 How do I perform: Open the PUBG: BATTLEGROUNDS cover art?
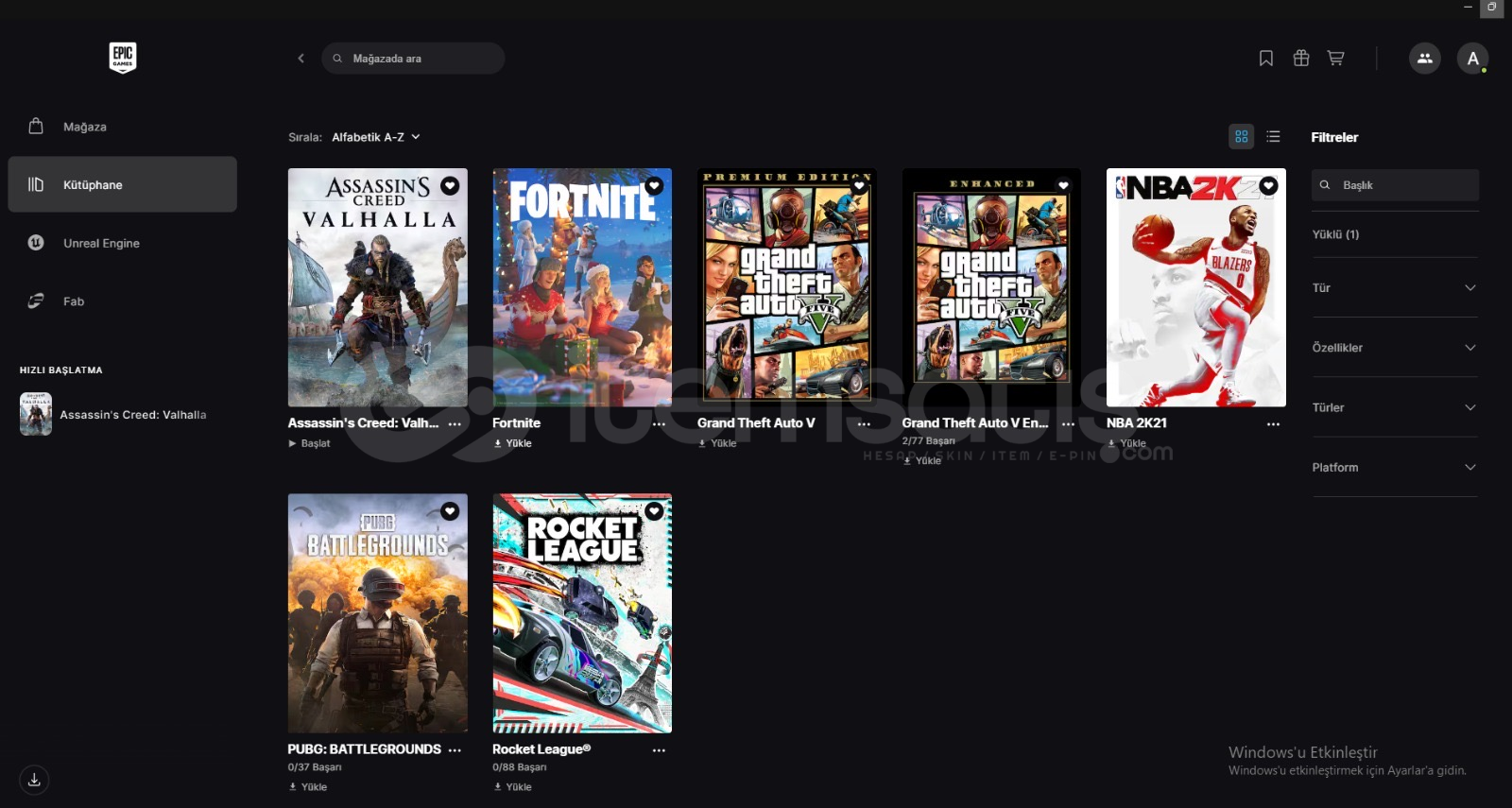click(378, 613)
